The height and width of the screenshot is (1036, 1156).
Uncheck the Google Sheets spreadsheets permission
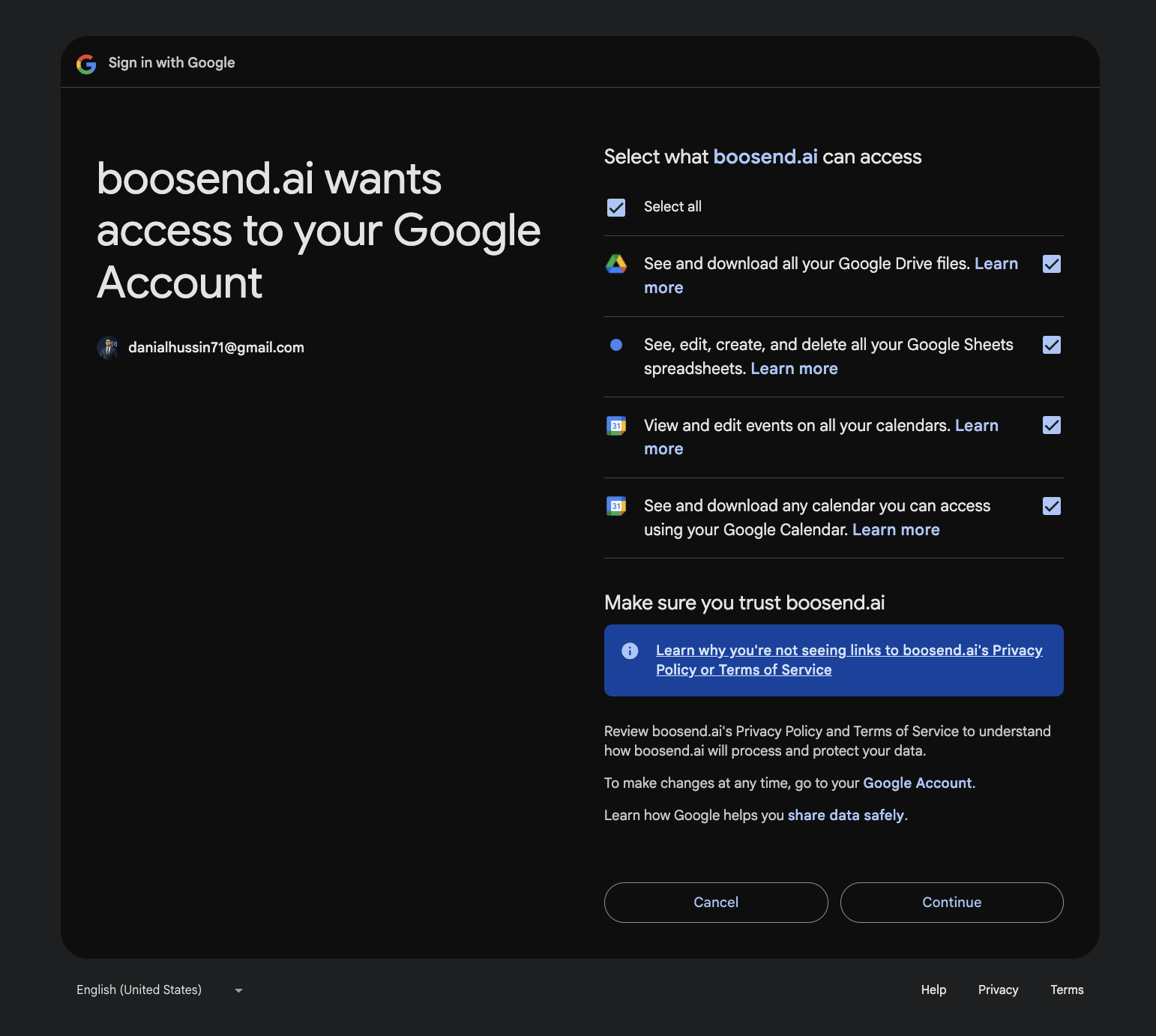point(1052,345)
